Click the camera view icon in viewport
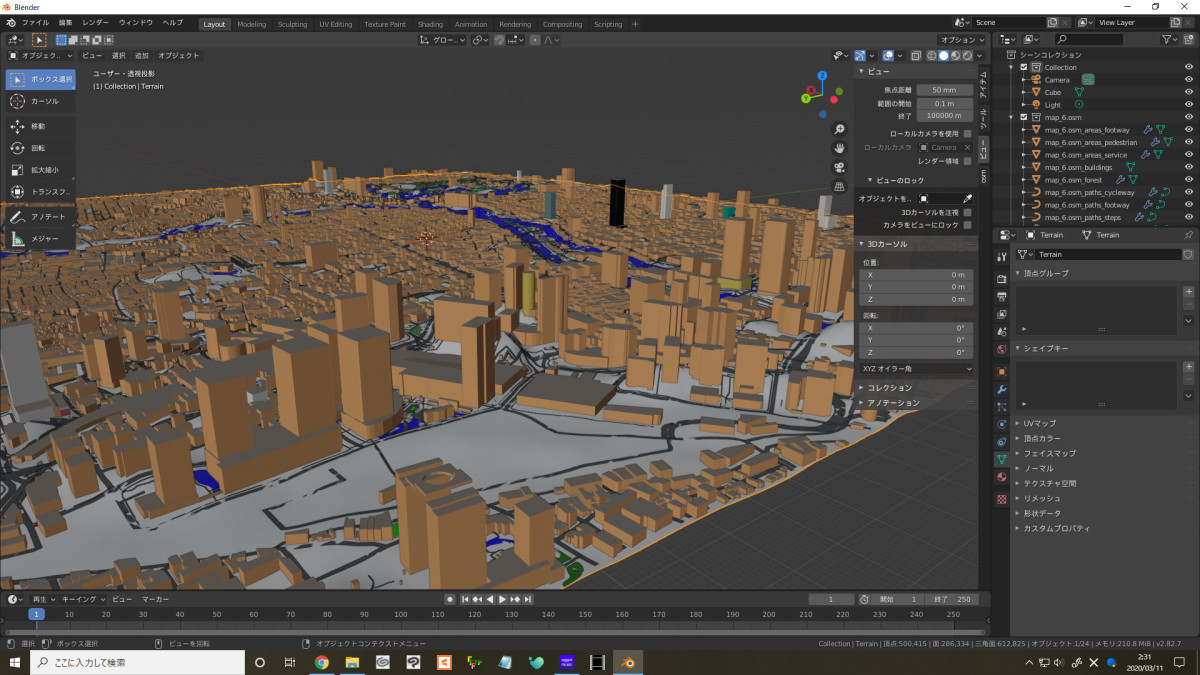Viewport: 1200px width, 675px height. point(840,167)
